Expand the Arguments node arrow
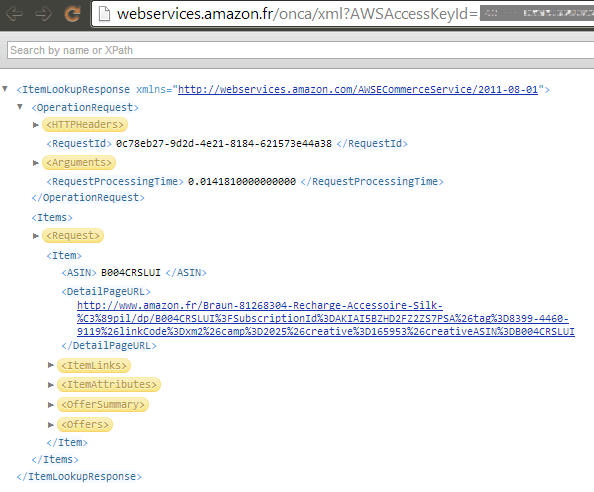 pyautogui.click(x=36, y=162)
